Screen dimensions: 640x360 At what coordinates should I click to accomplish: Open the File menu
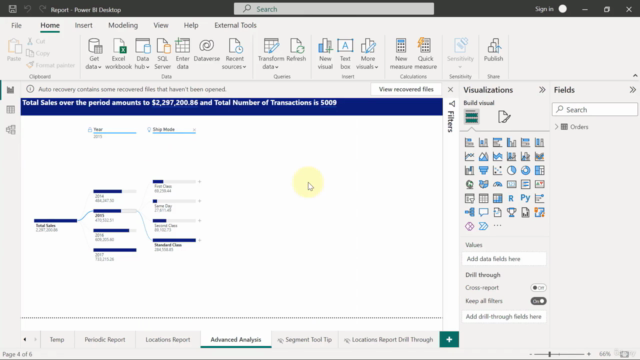(x=16, y=25)
